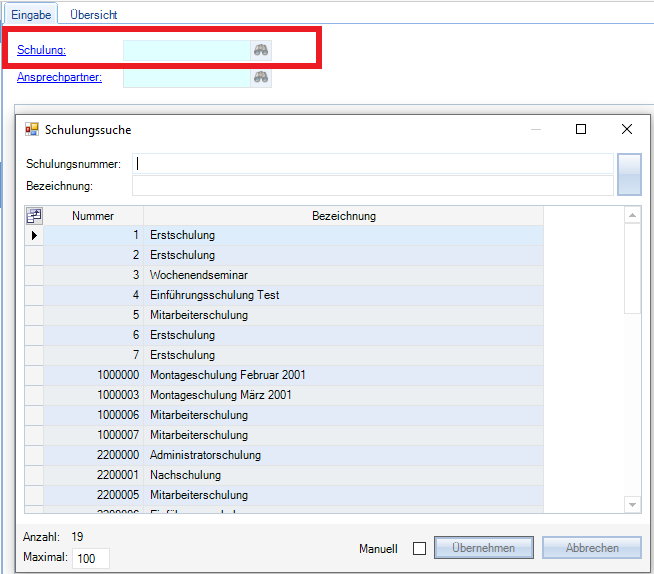Click grid selector icon in table corner
Screen dimensions: 654x574
coord(34,216)
